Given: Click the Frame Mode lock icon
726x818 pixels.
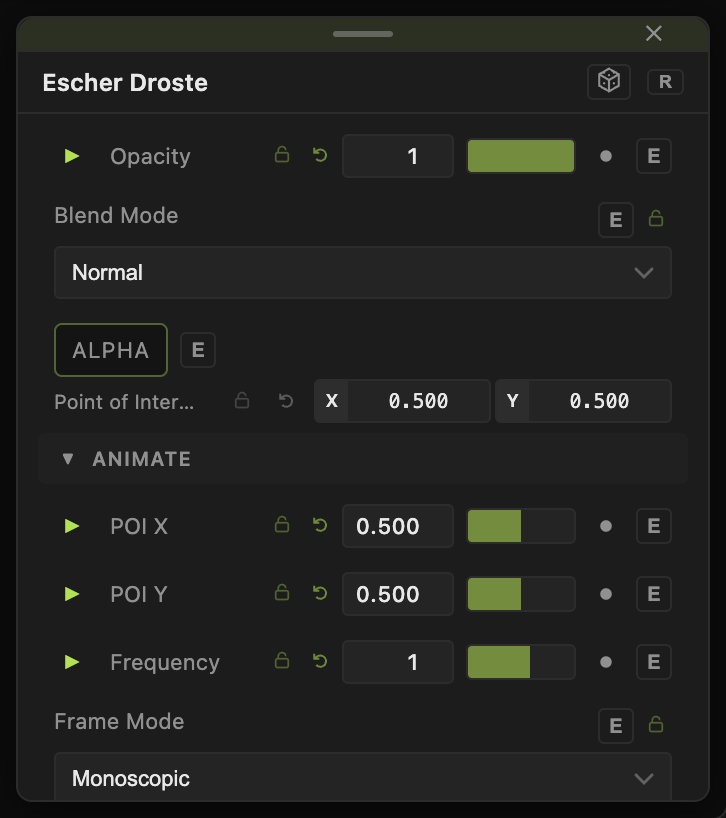Looking at the screenshot, I should [x=656, y=724].
